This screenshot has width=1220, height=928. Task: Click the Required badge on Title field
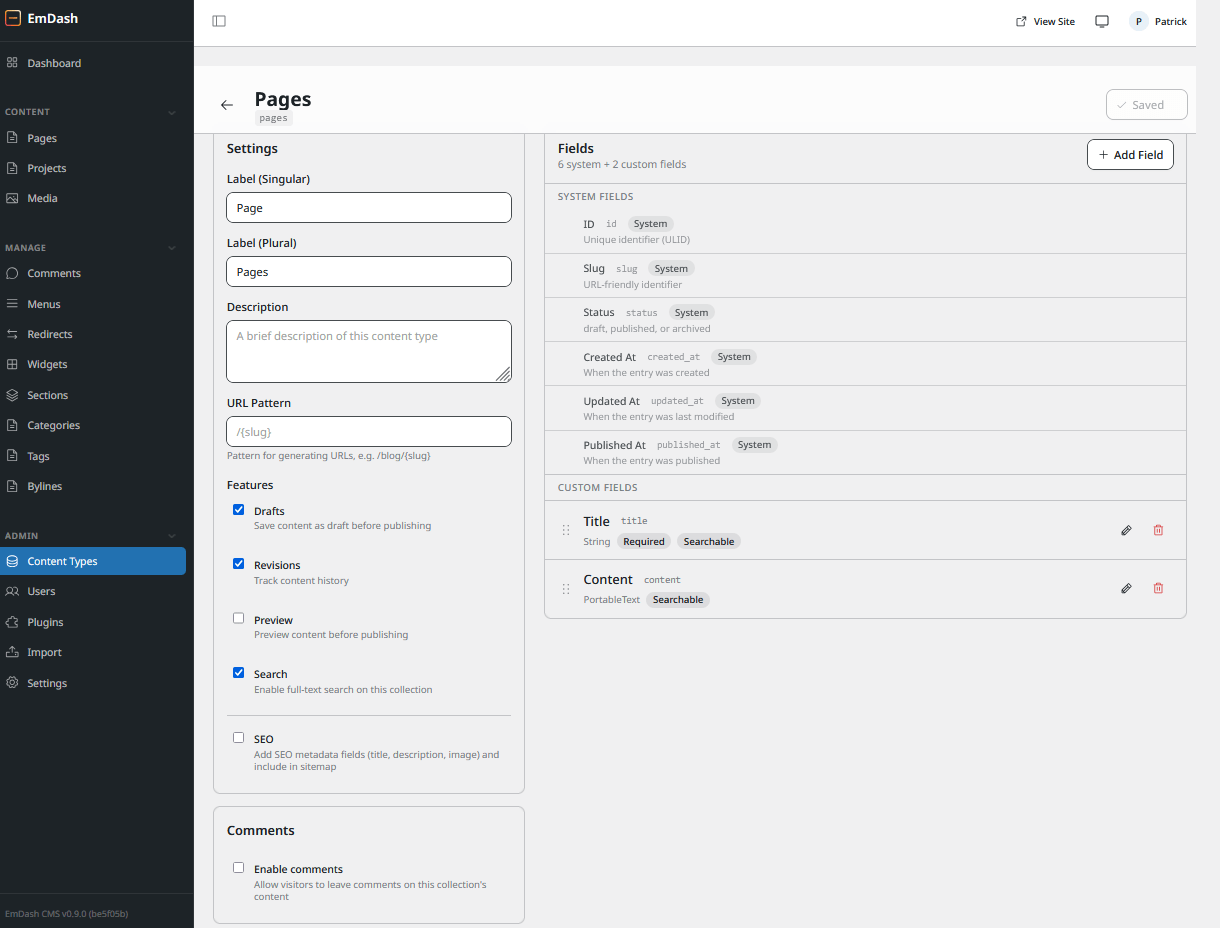coord(644,541)
